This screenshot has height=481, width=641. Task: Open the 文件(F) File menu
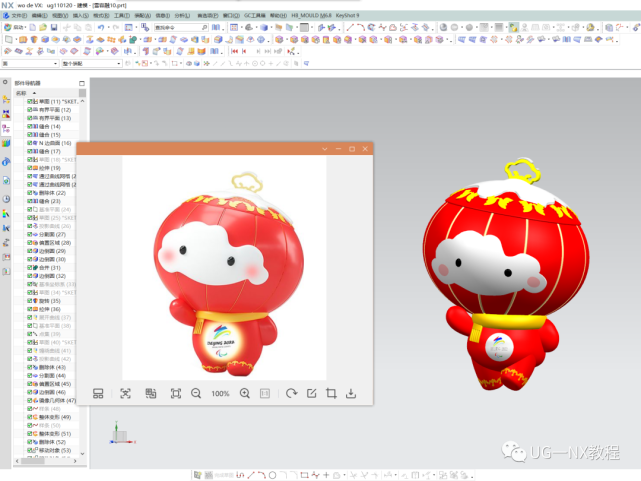(19, 16)
